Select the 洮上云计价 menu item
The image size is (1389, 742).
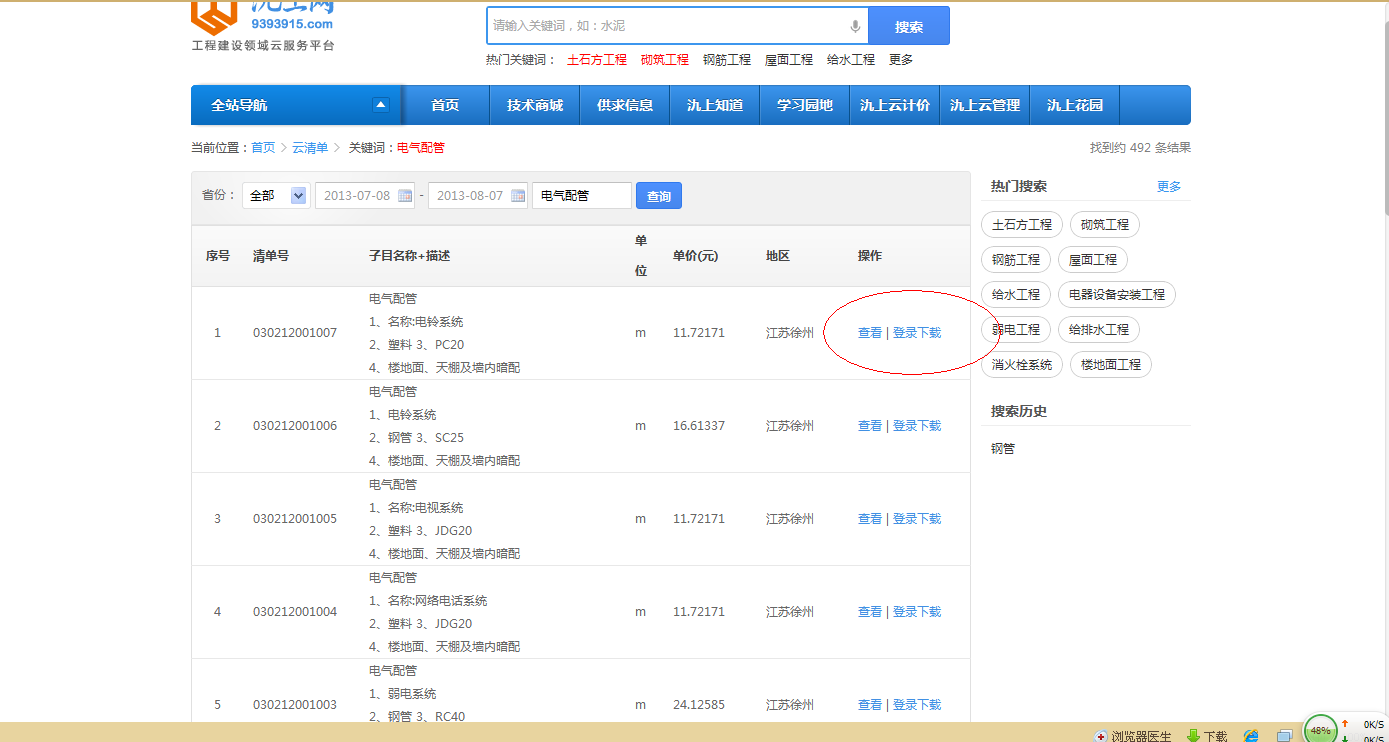point(895,105)
